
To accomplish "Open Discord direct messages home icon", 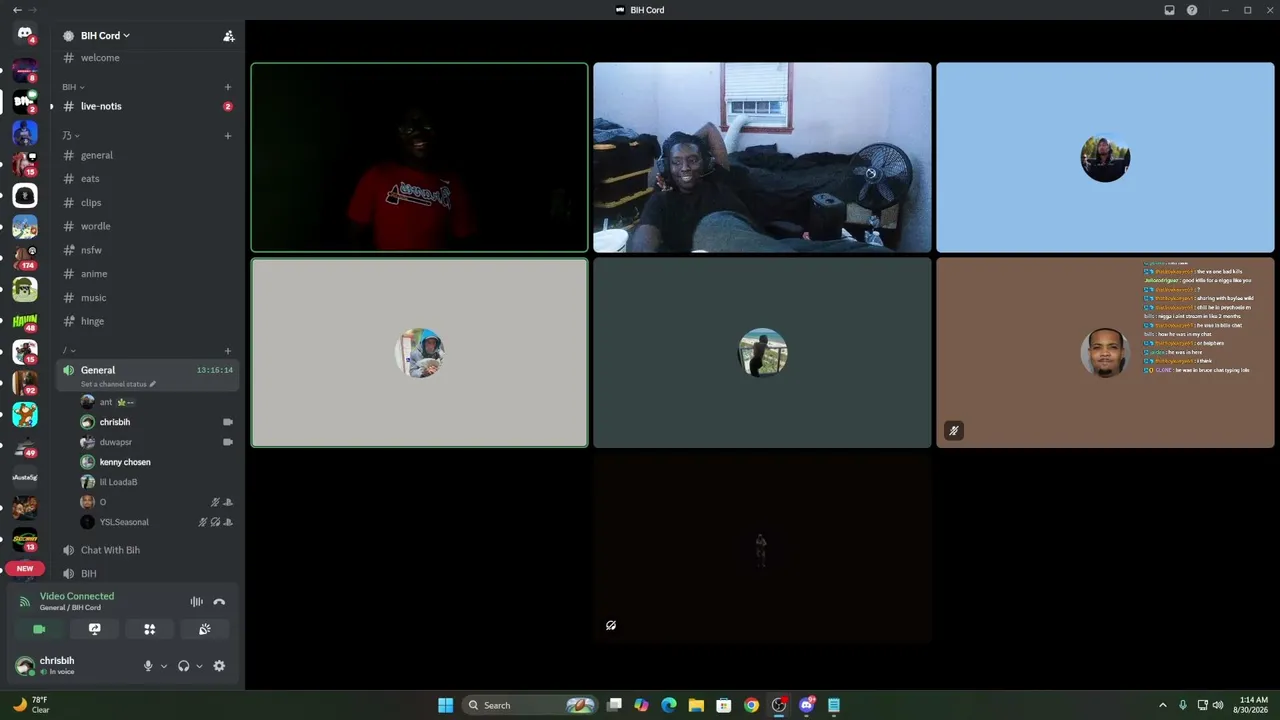I will (25, 34).
